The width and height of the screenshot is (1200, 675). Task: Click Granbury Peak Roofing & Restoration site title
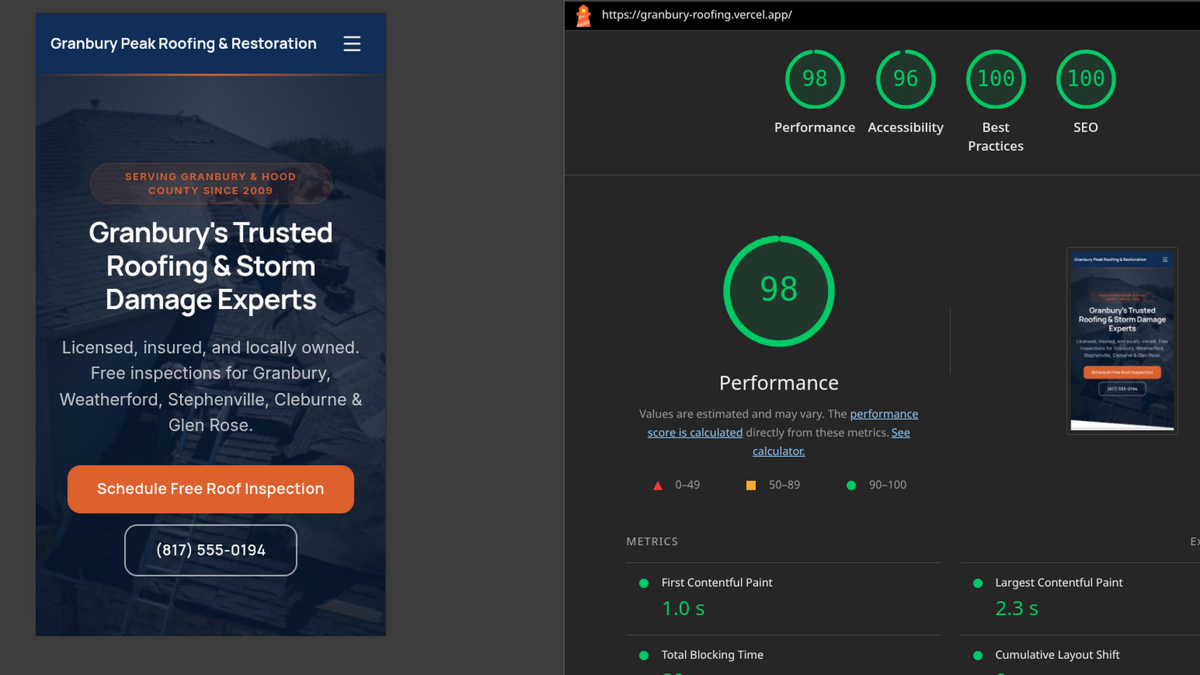tap(183, 44)
